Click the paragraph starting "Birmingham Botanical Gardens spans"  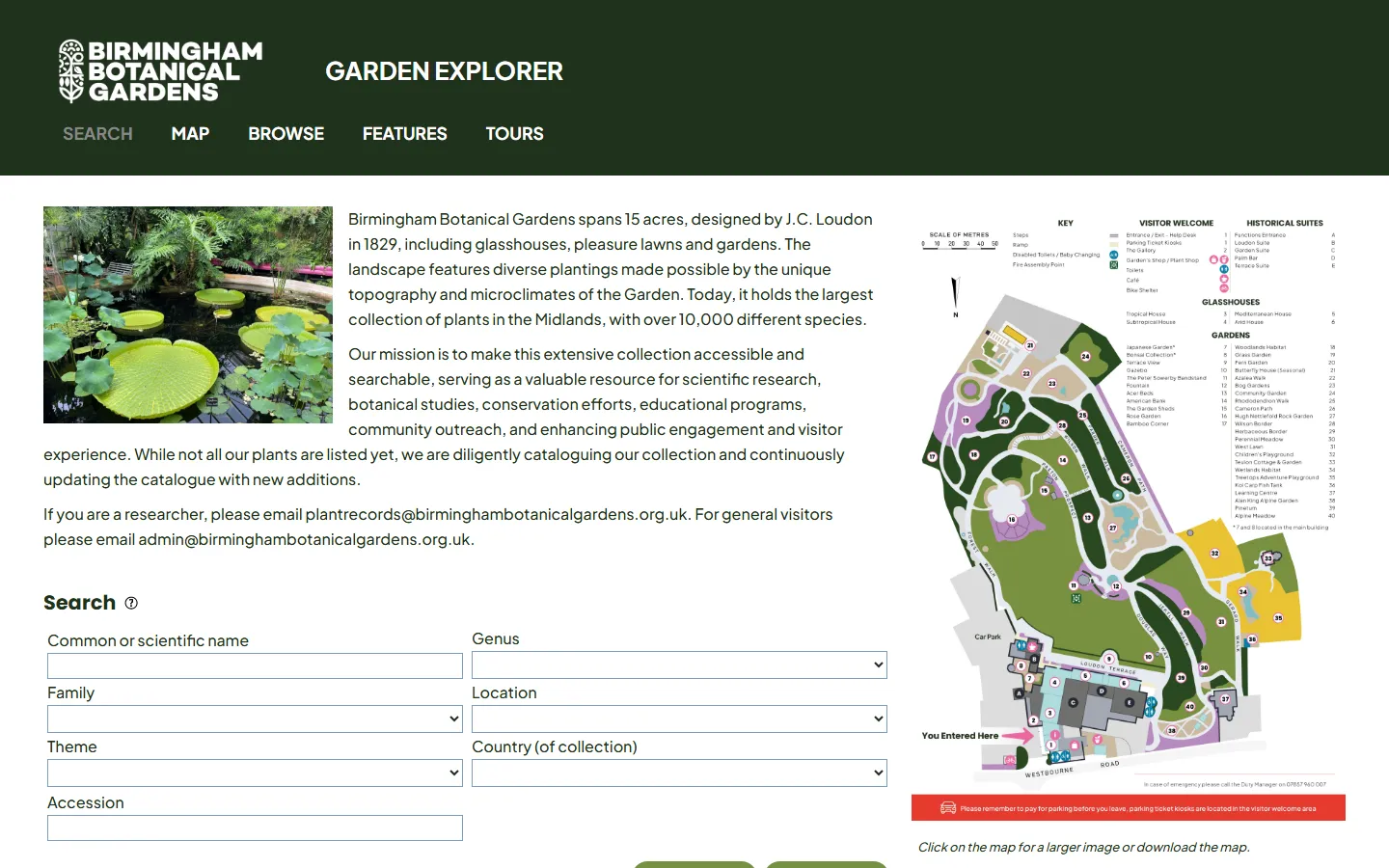point(611,269)
